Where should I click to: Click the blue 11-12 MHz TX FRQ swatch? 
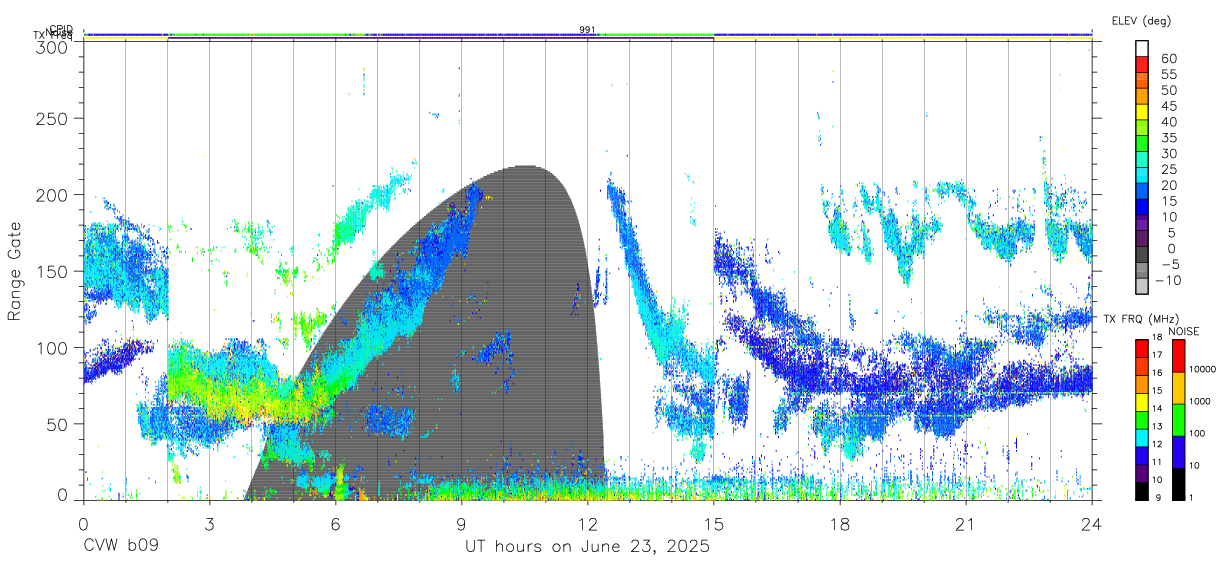(x=1142, y=456)
